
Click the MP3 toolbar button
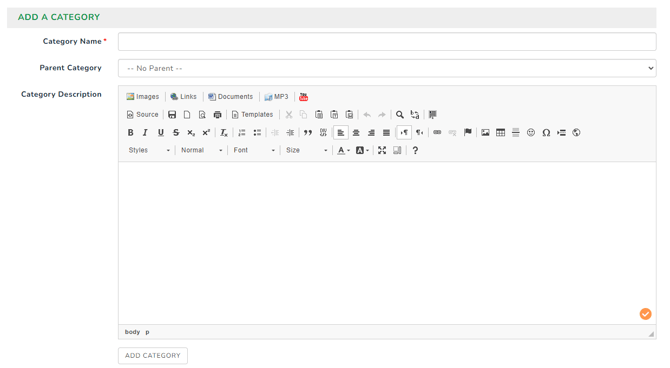pos(276,97)
